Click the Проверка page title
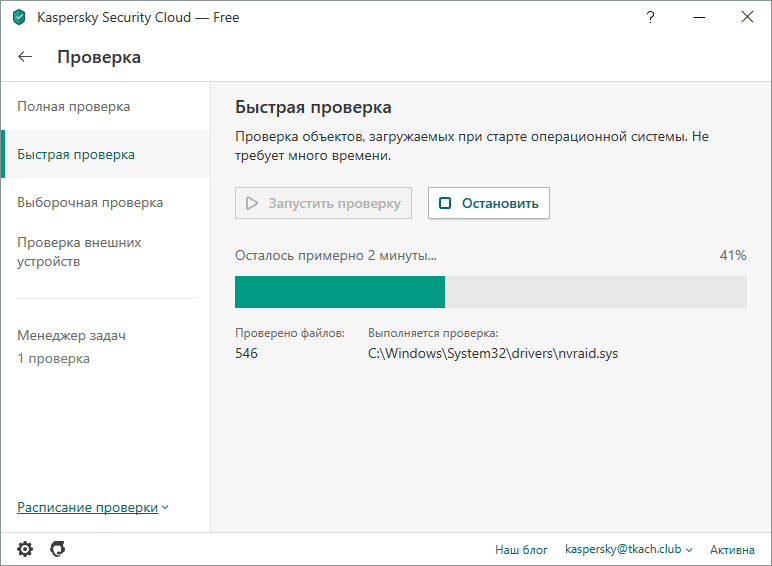The width and height of the screenshot is (772, 566). tap(99, 57)
